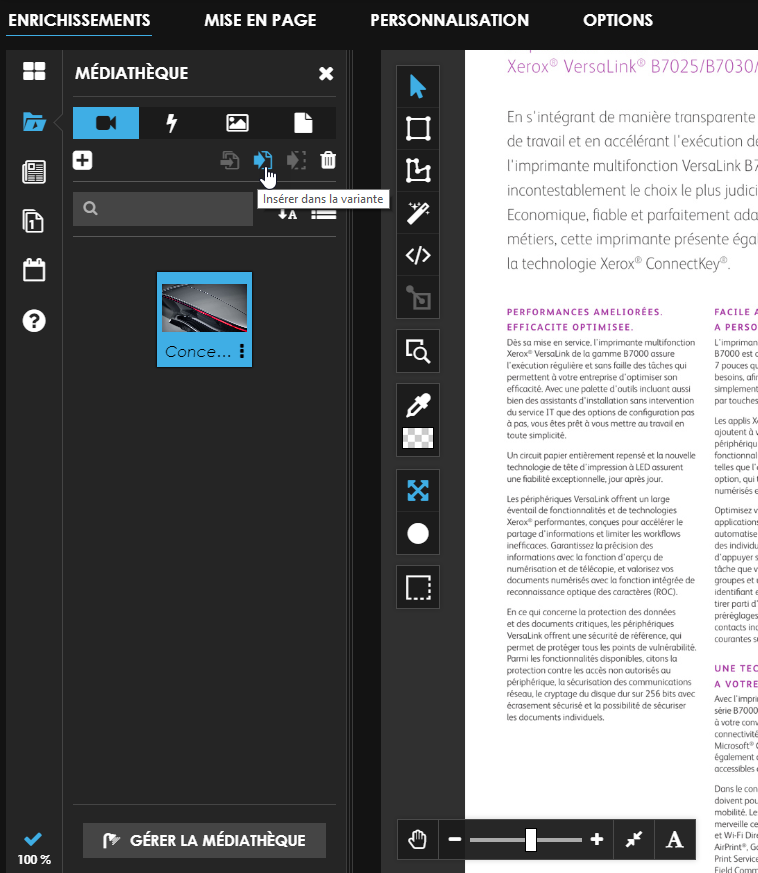This screenshot has height=873, width=758.
Task: Click the greyed-out dashed insert icon
Action: tap(296, 160)
